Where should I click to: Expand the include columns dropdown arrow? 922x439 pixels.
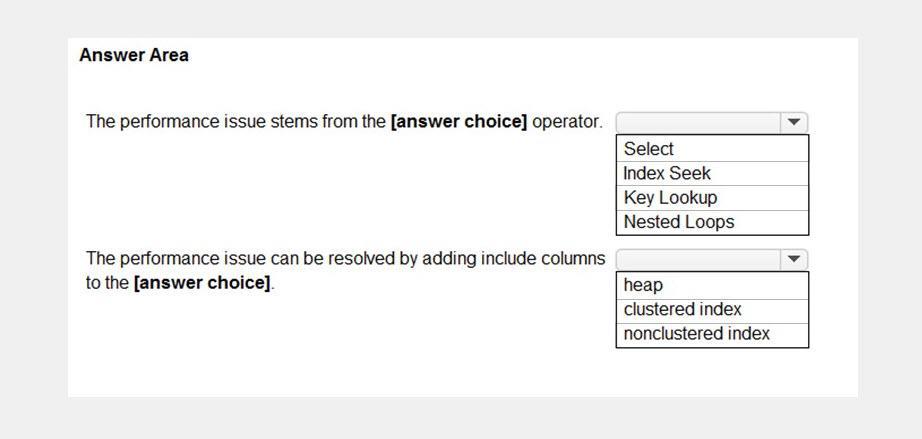pyautogui.click(x=794, y=259)
